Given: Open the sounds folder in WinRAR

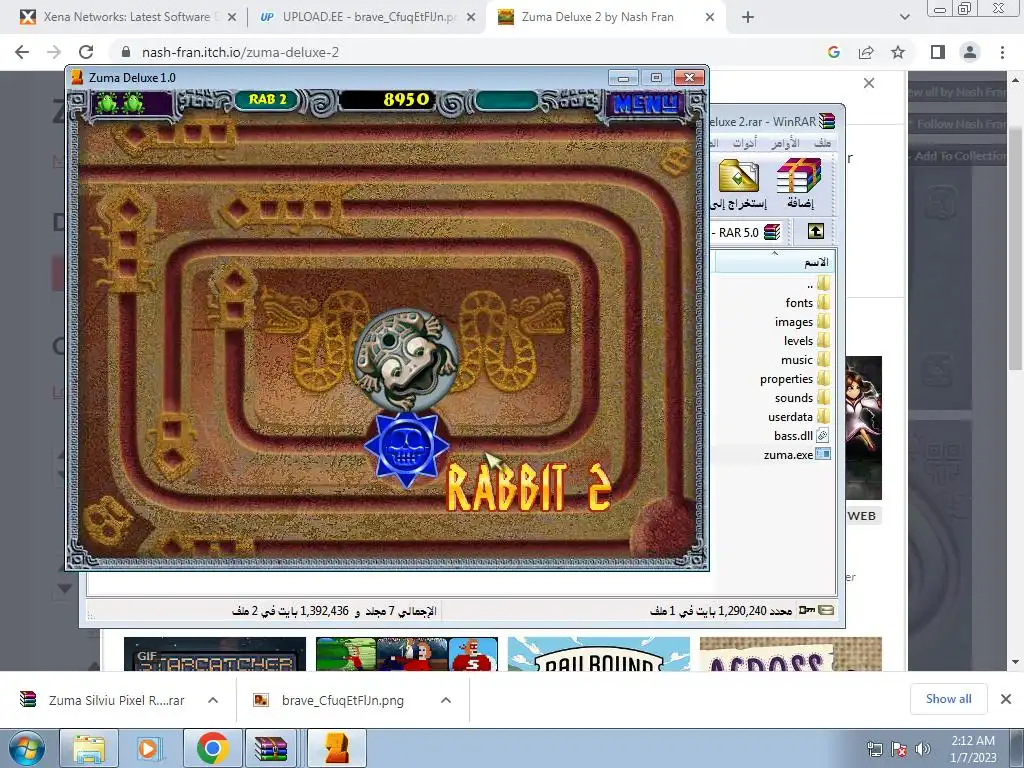Looking at the screenshot, I should click(802, 398).
